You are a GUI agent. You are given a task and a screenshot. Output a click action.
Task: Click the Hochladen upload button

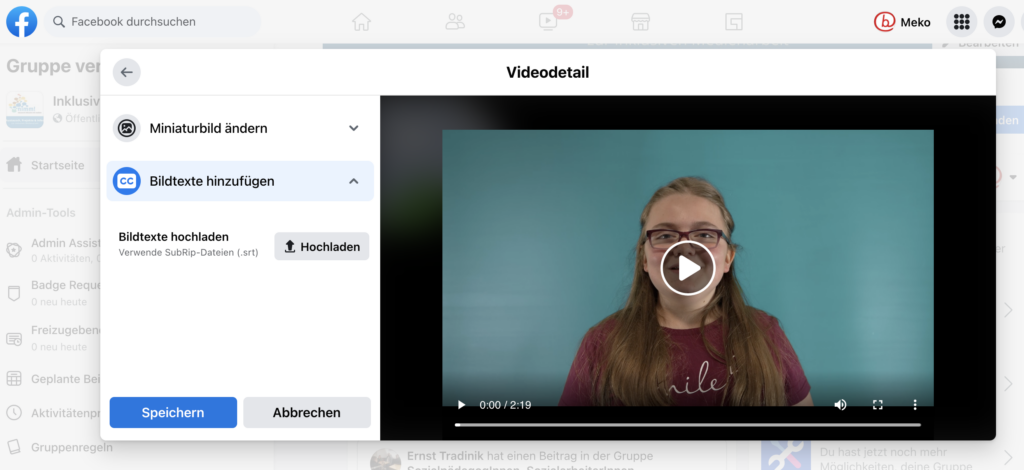[x=322, y=247]
